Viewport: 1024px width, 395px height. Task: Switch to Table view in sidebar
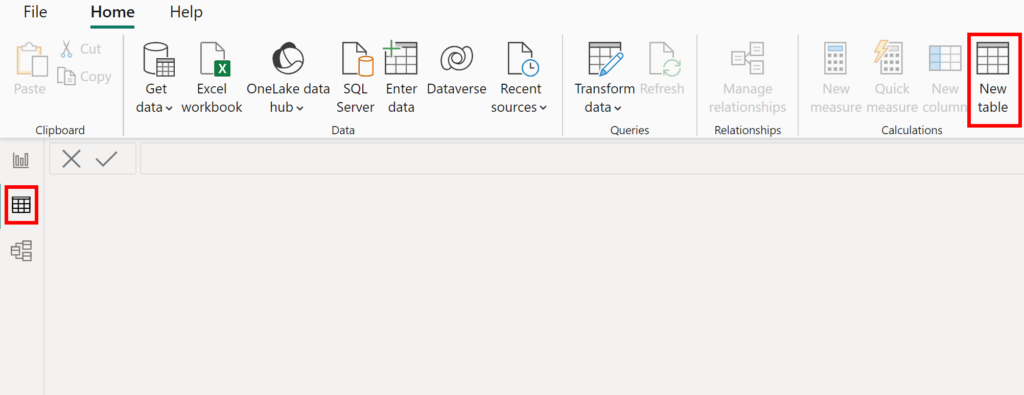[x=21, y=205]
